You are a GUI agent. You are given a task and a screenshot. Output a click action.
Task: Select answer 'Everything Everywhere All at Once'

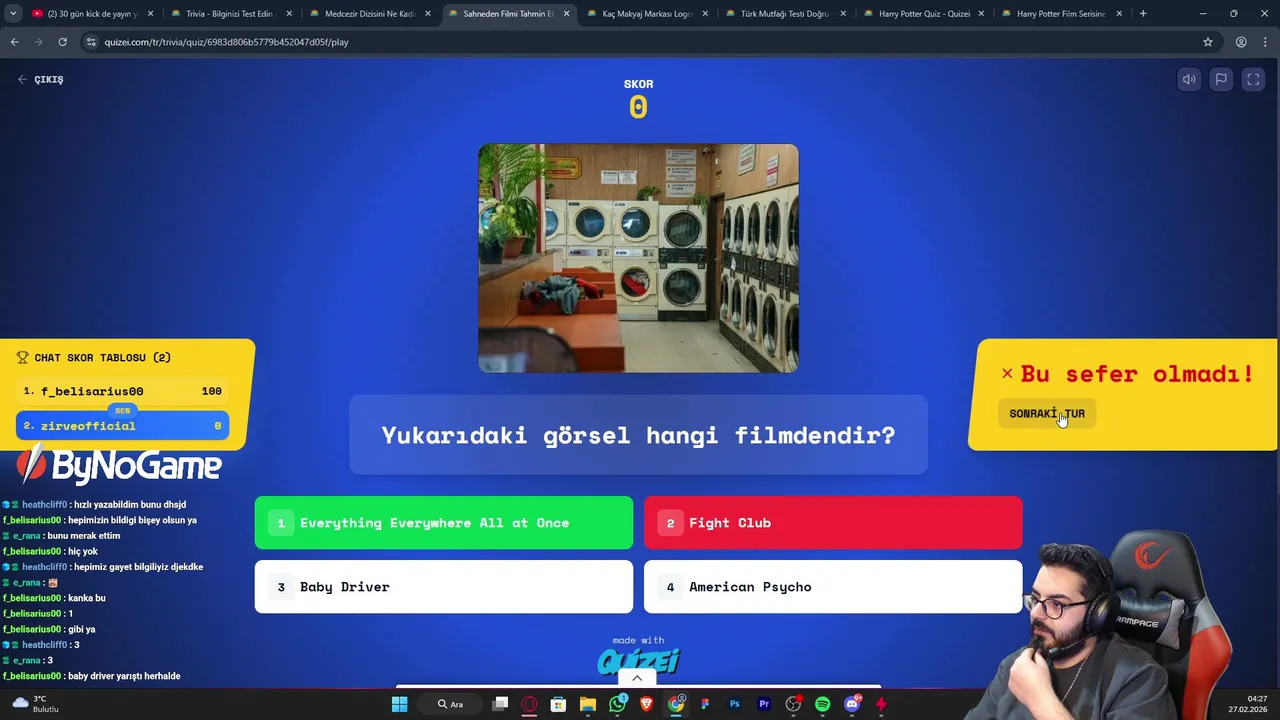coord(444,523)
